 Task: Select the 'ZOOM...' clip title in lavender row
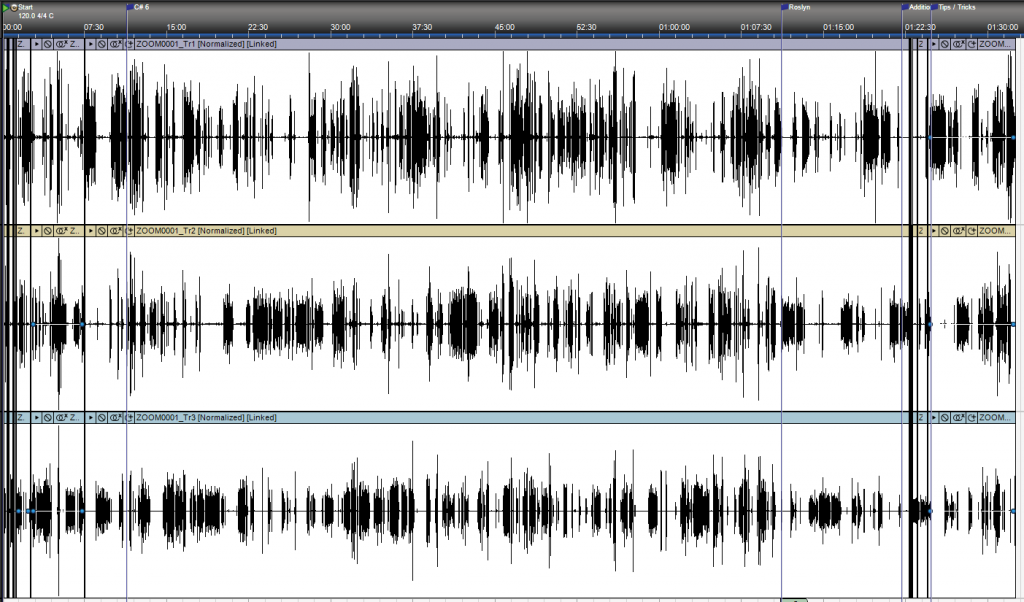(995, 44)
